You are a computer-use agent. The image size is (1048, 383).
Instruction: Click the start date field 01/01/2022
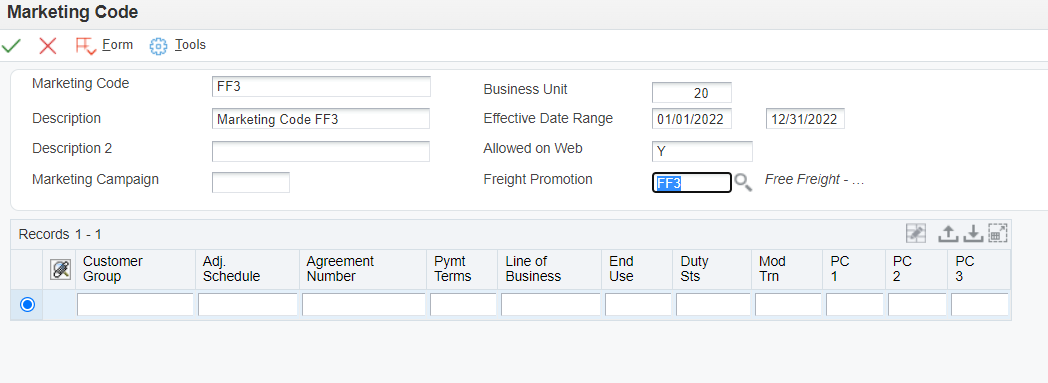[692, 119]
